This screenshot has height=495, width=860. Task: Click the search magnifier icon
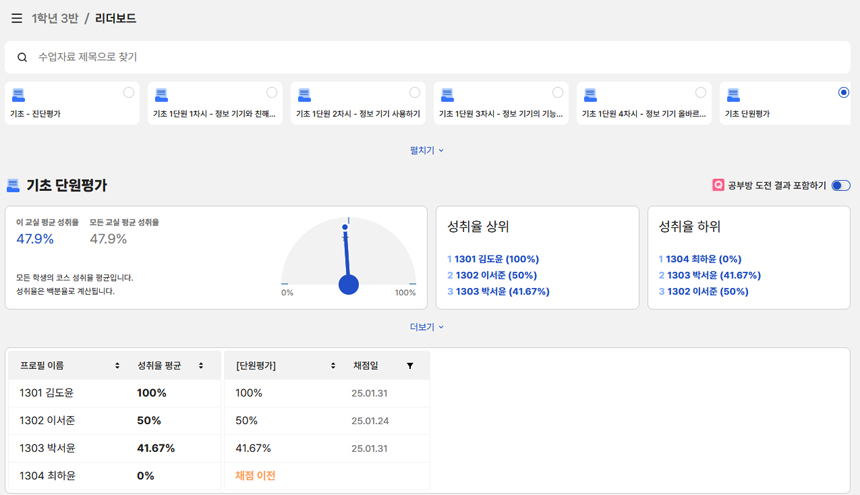coord(22,58)
